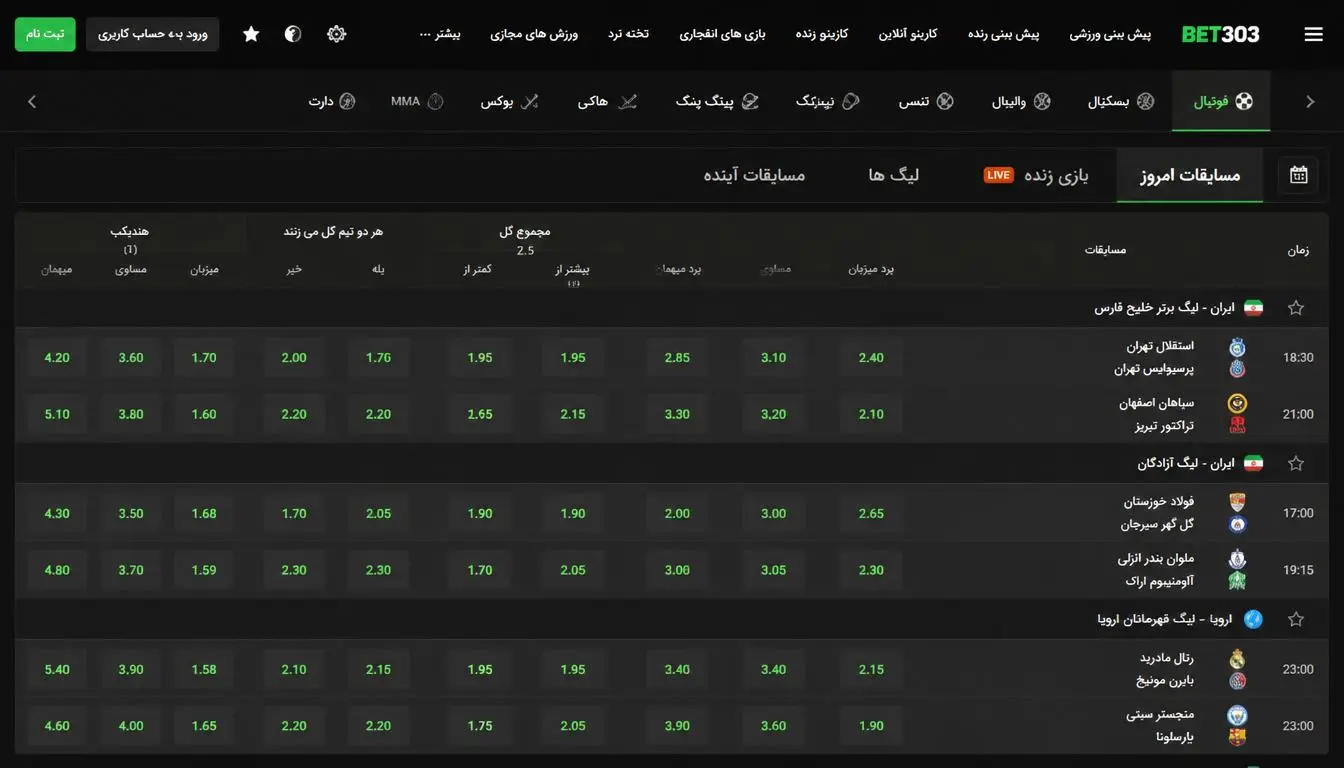1344x768 pixels.
Task: Favorite ایران - لیگ برتر خلیج فارس star
Action: 1296,308
